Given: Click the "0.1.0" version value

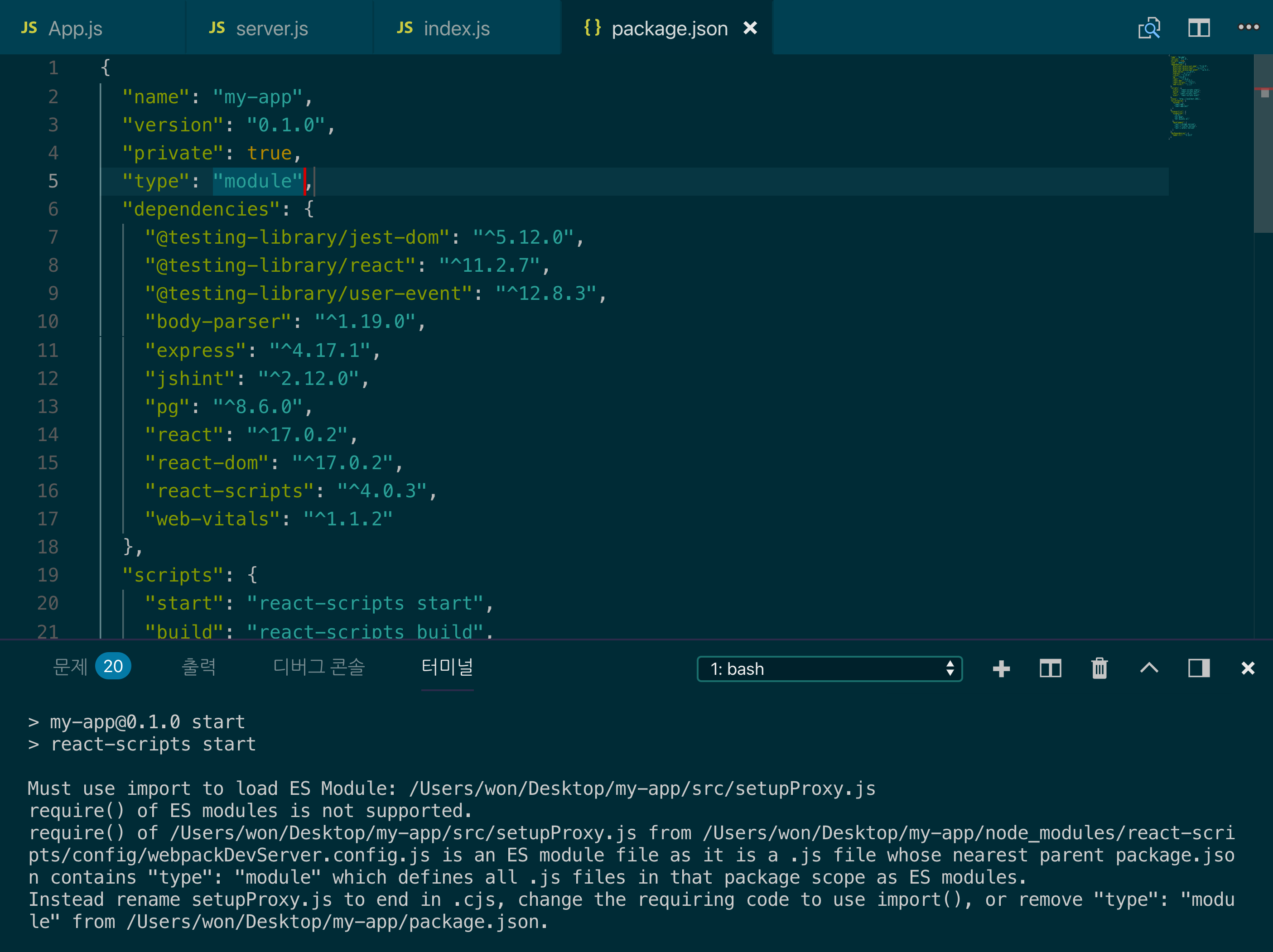Looking at the screenshot, I should point(286,125).
